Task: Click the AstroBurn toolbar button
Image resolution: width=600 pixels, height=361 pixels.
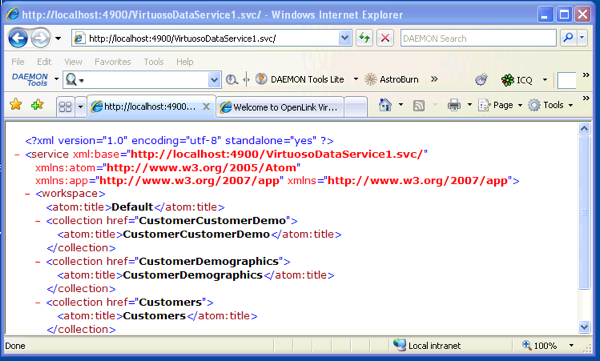Action: 391,80
